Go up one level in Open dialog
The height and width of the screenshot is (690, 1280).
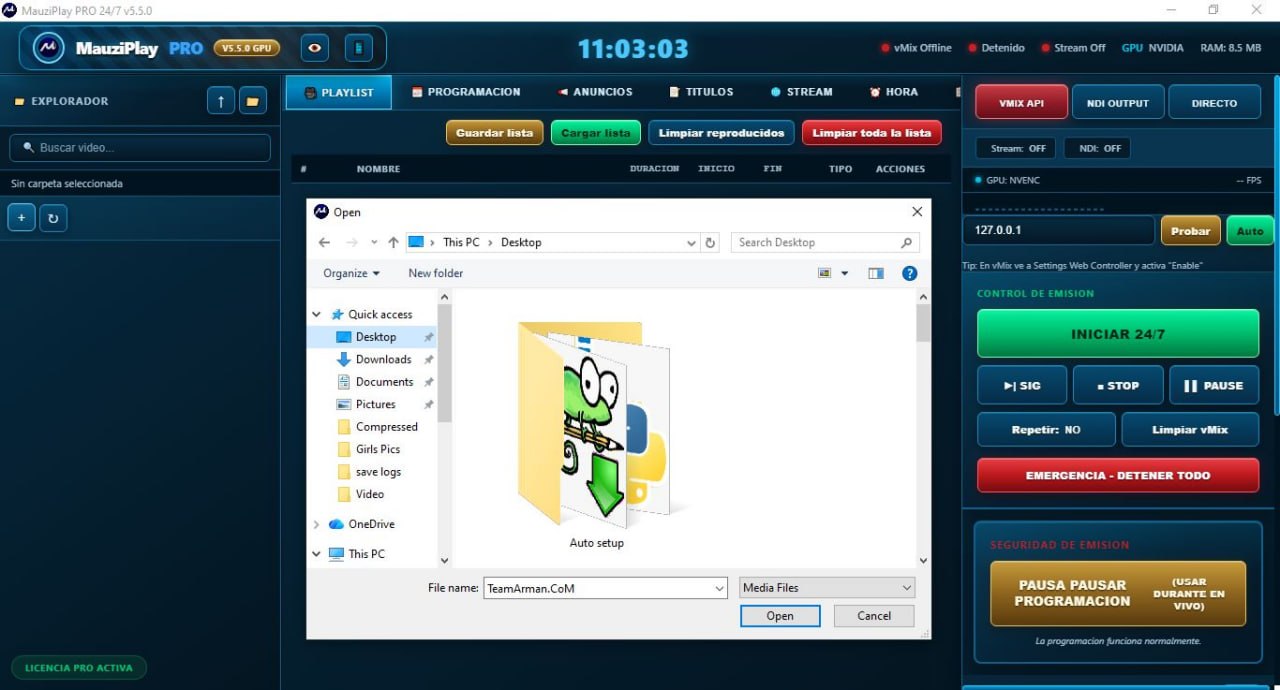pos(393,242)
